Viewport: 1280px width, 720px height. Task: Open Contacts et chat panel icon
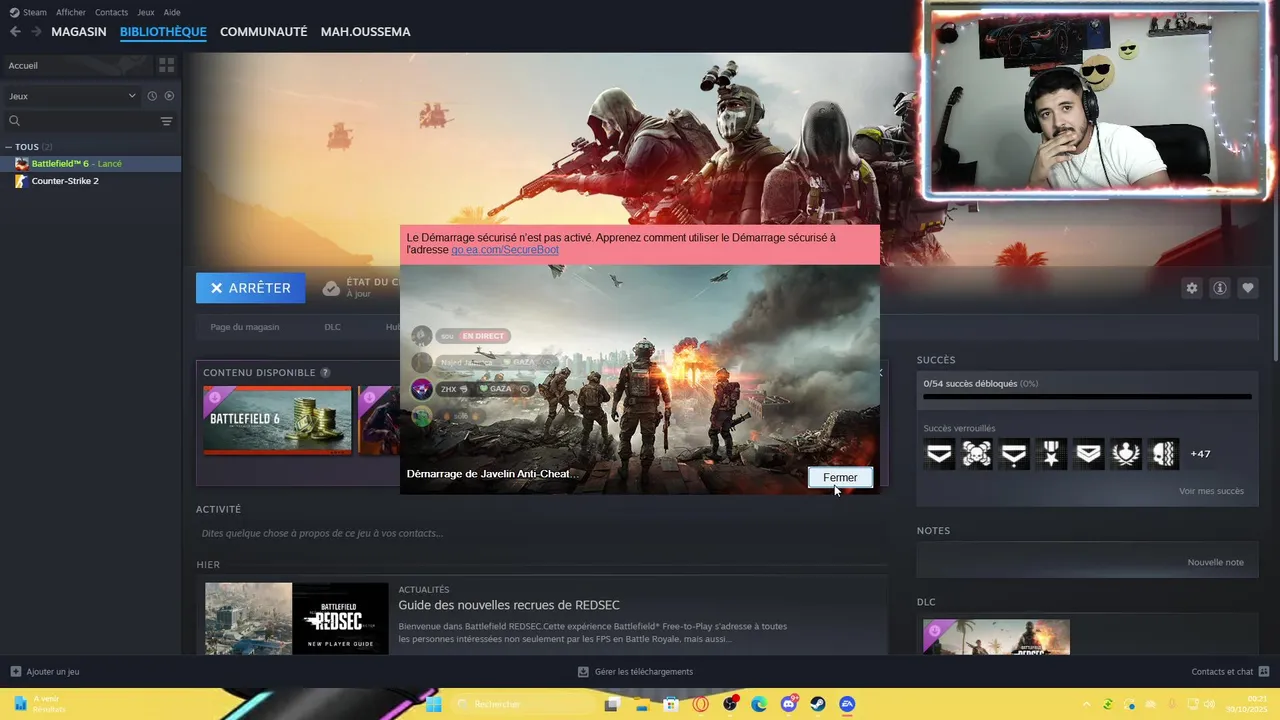(x=1264, y=672)
